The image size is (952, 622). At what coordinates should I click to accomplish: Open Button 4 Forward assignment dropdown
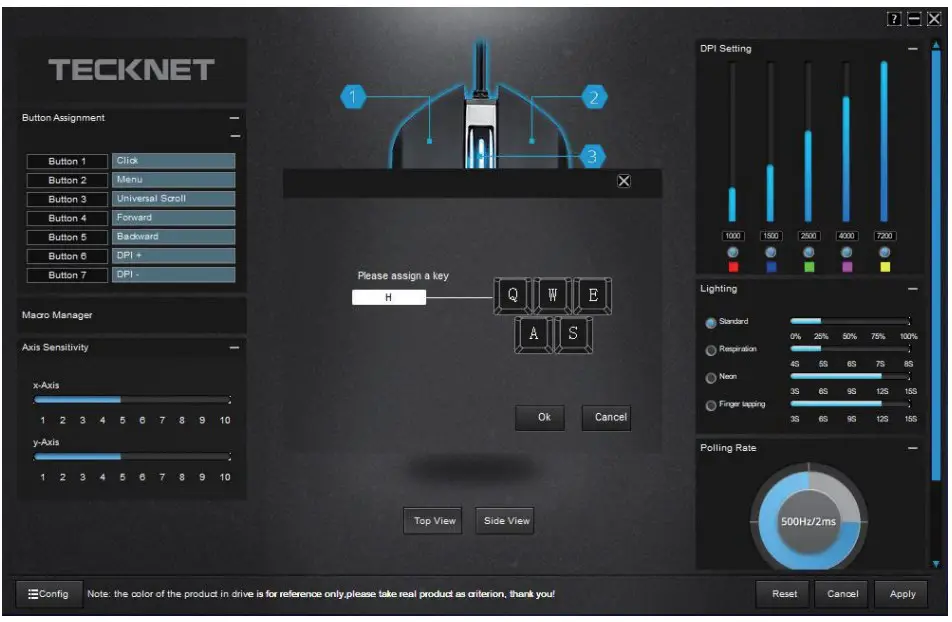(174, 217)
